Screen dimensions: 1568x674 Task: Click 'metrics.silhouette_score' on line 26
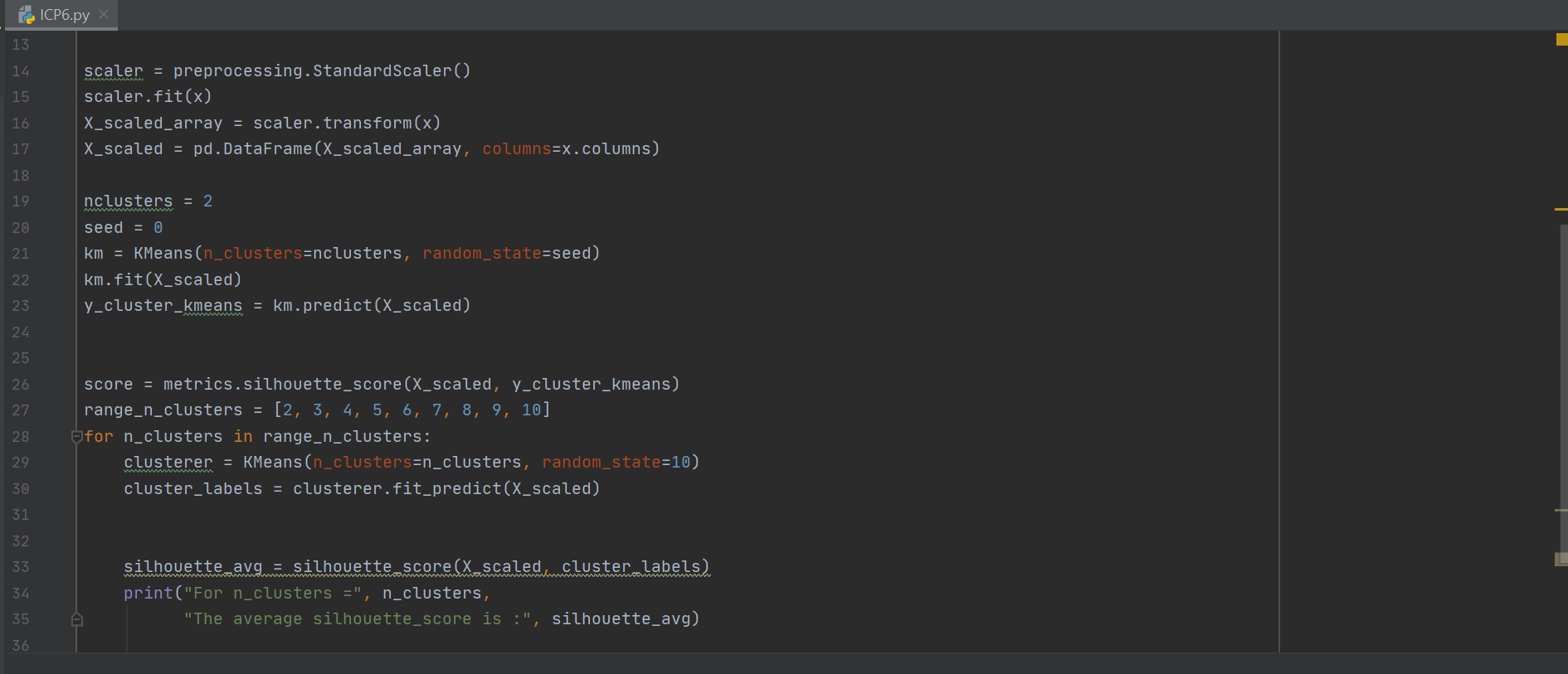(x=282, y=384)
